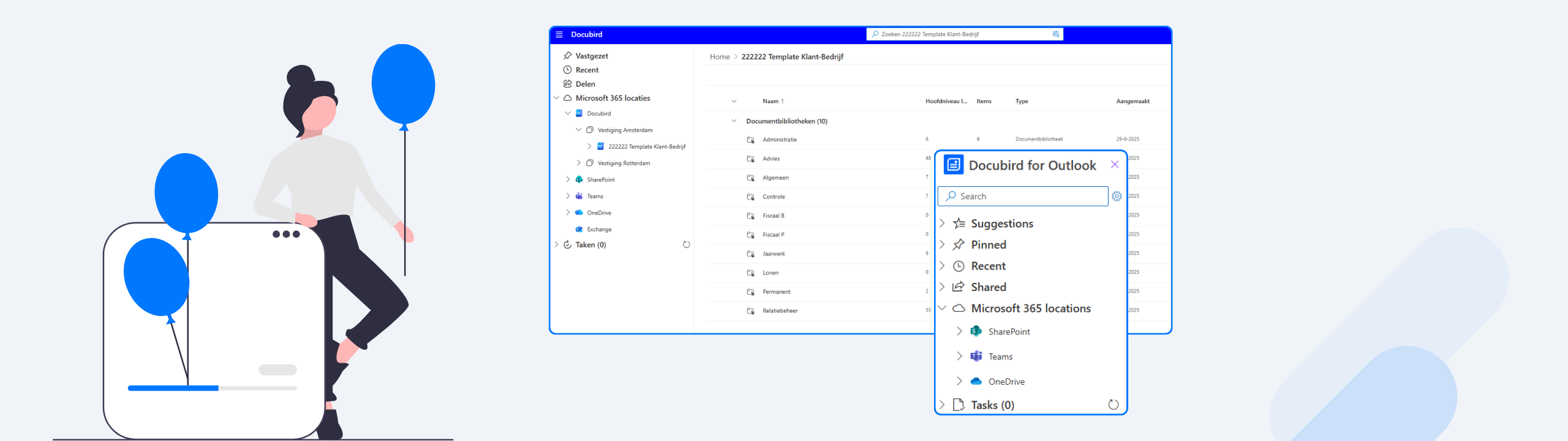
Task: Click the OneDrive cloud icon in Outlook panel
Action: click(976, 381)
